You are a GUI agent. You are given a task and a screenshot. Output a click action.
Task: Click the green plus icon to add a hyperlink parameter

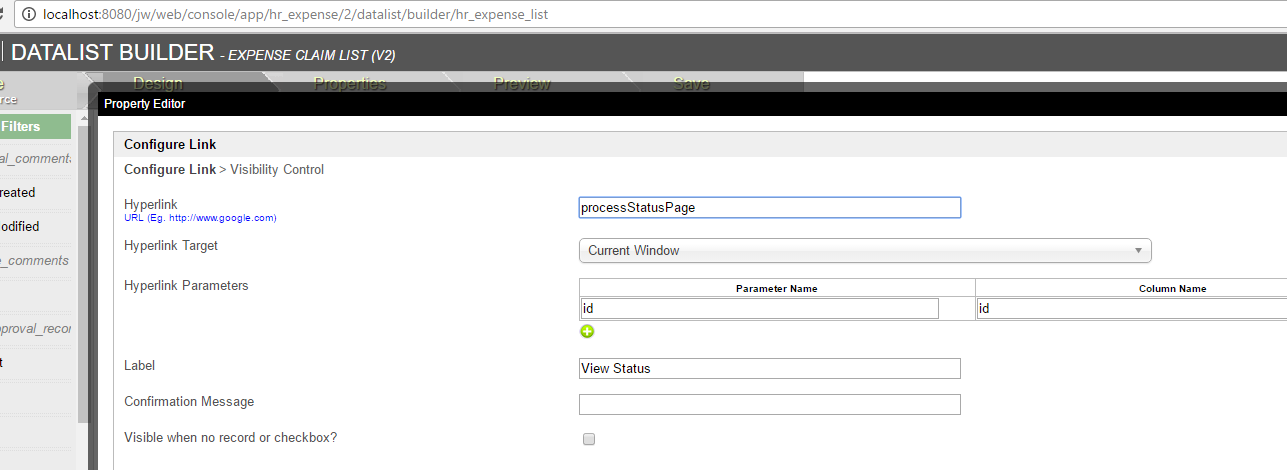coord(587,332)
